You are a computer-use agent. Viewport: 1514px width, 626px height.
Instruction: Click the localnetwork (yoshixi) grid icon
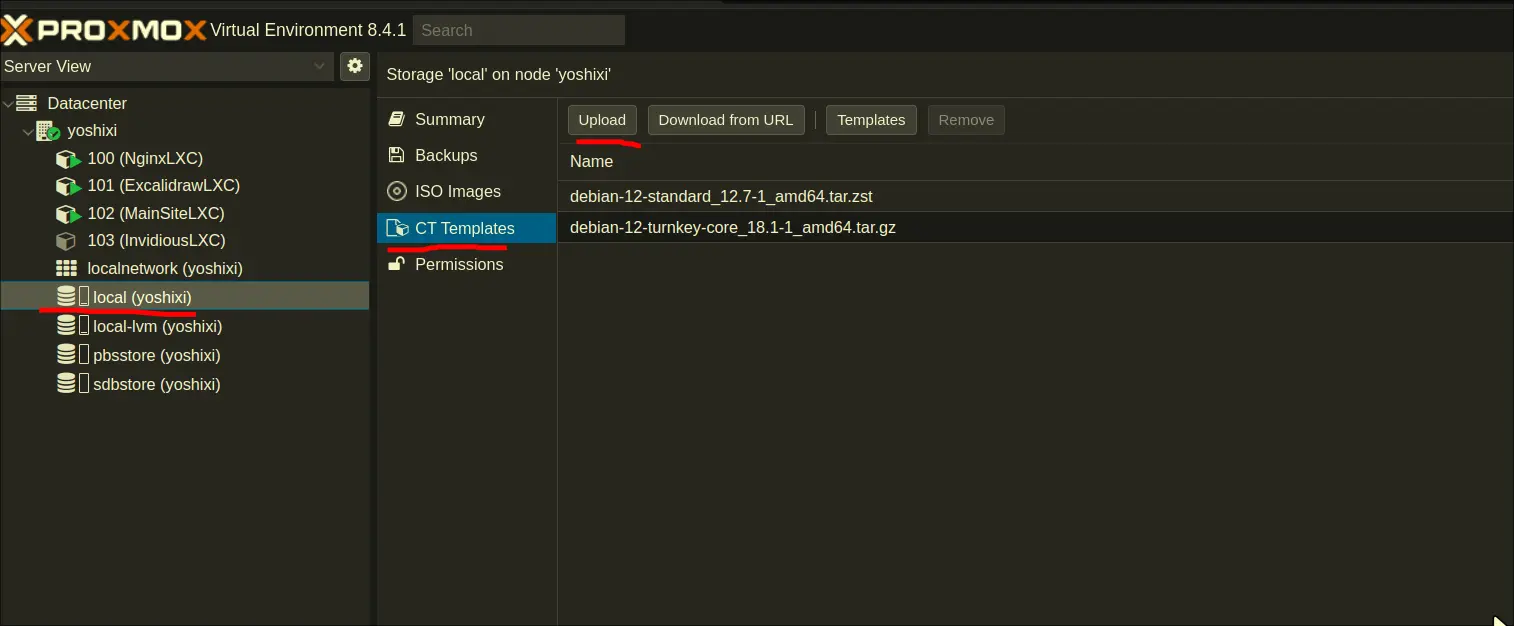(x=66, y=268)
